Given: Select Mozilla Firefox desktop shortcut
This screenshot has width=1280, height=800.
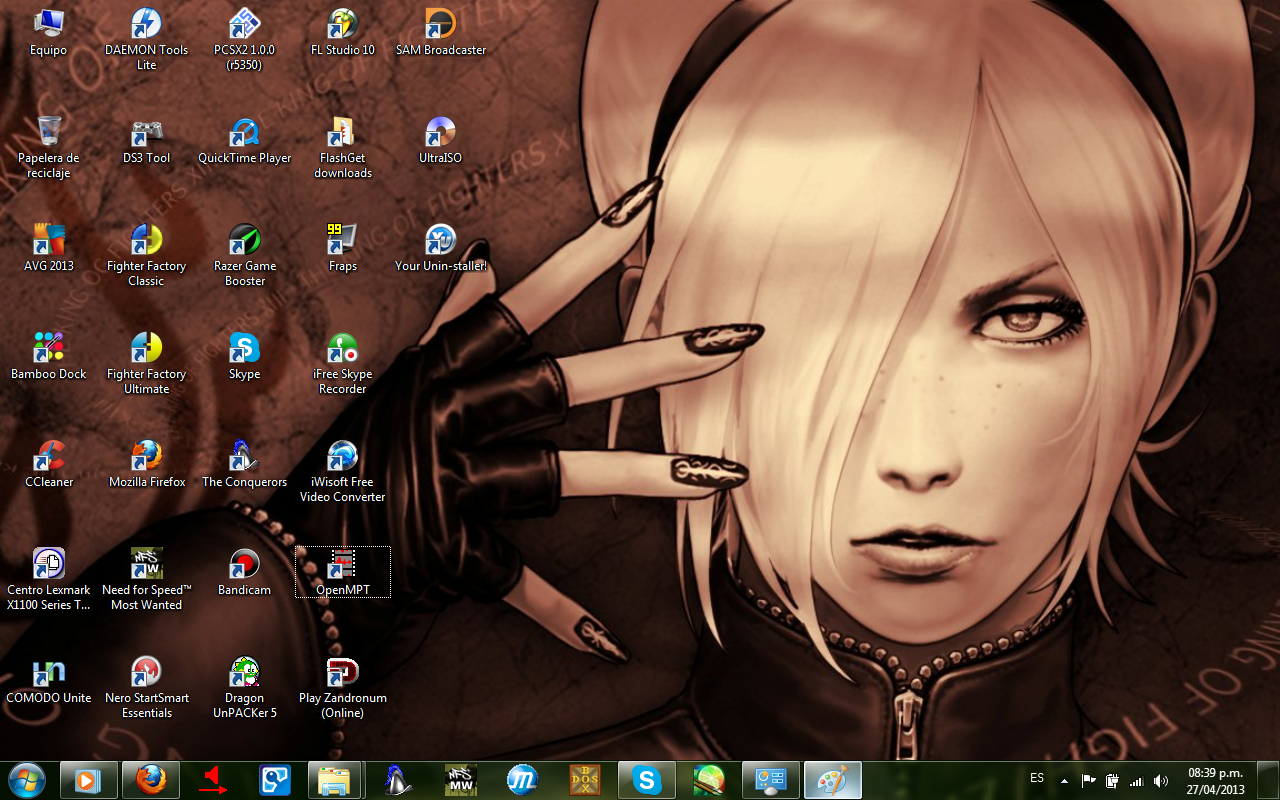Looking at the screenshot, I should click(147, 464).
